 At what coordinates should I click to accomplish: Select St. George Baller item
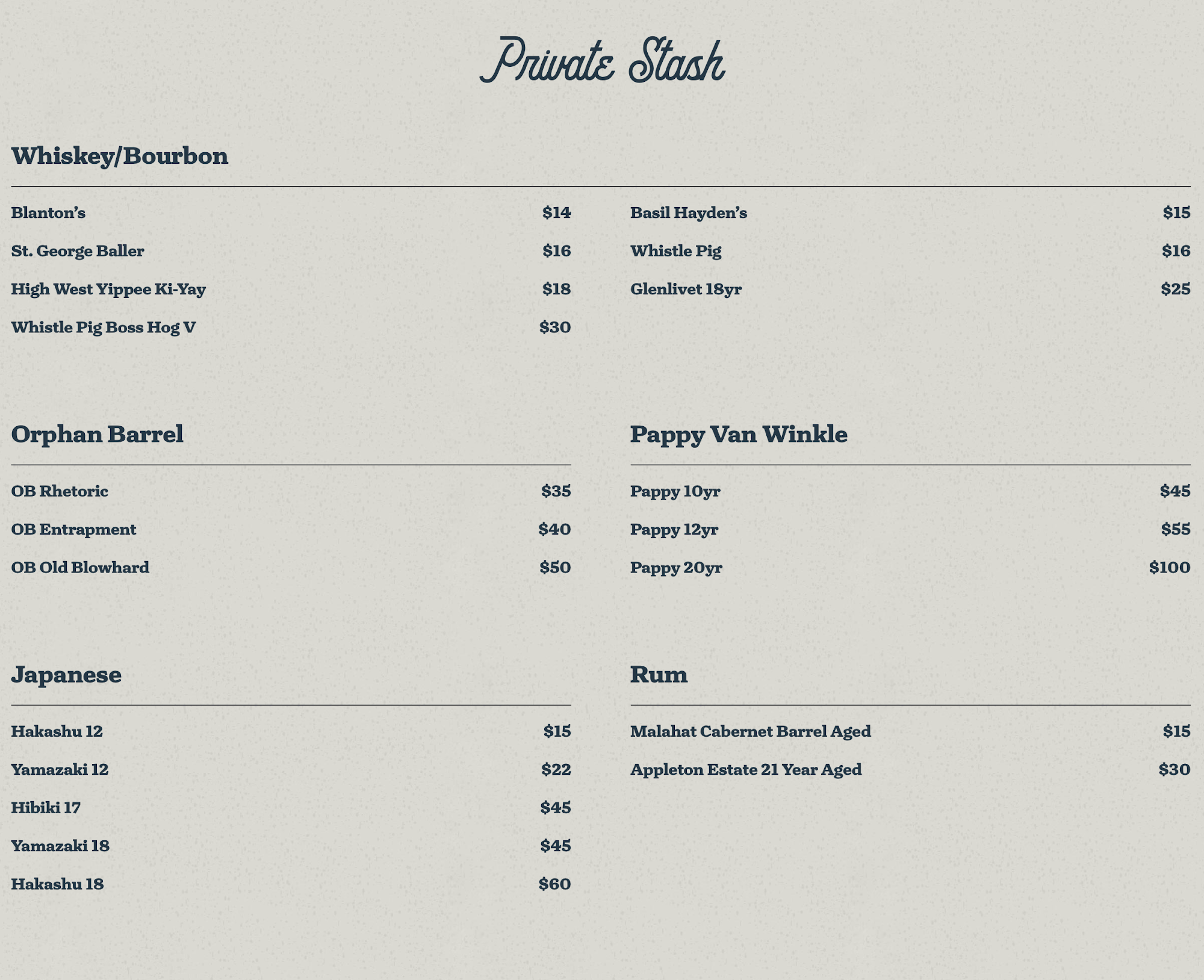click(x=78, y=251)
